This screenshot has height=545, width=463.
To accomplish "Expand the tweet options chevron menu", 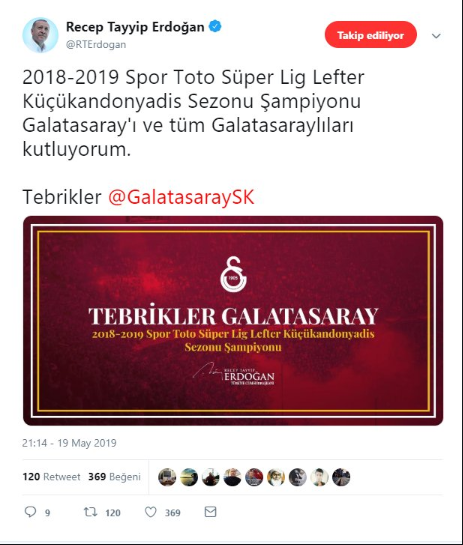I will coord(436,35).
